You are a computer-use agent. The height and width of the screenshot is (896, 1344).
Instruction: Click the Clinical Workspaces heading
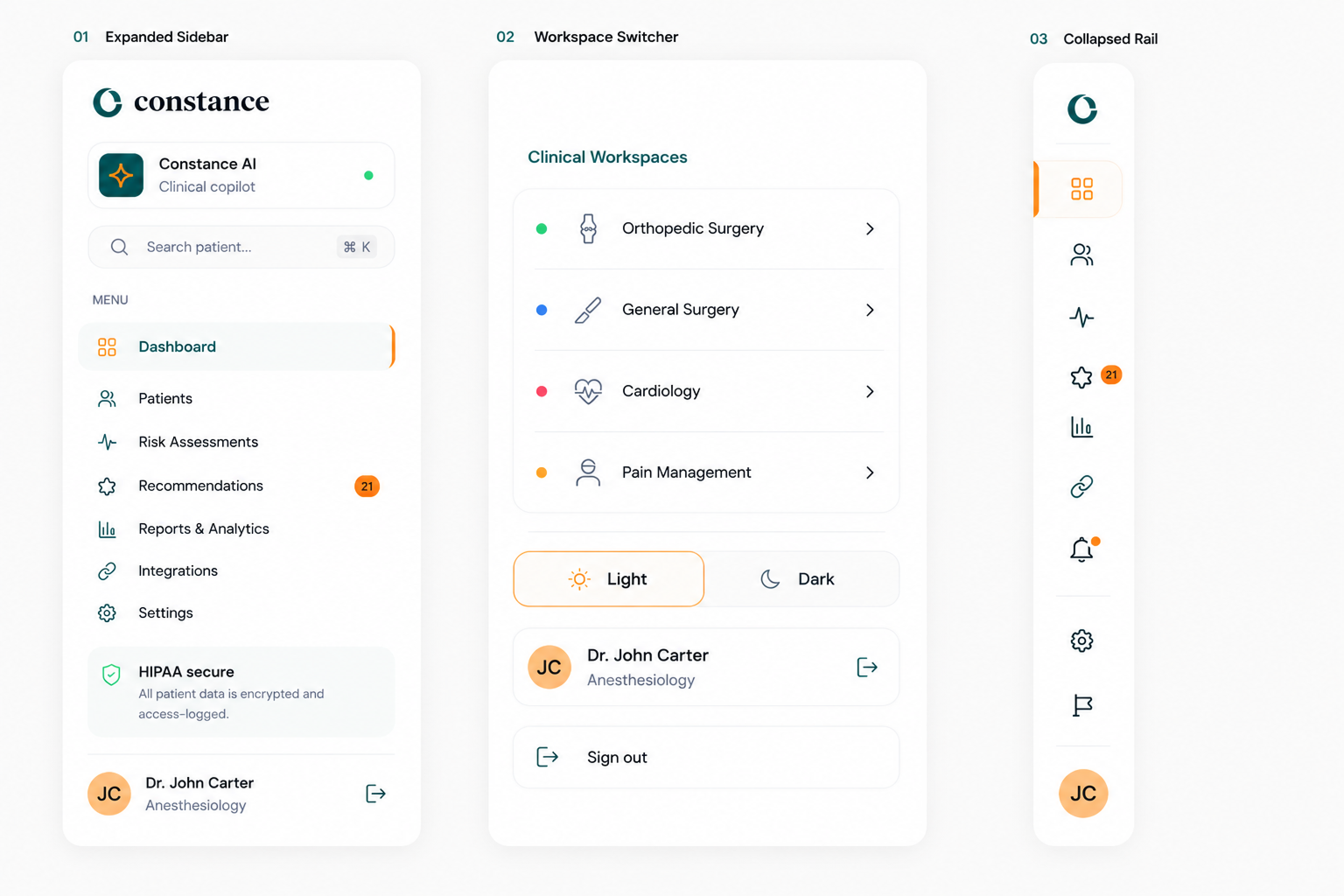tap(607, 157)
